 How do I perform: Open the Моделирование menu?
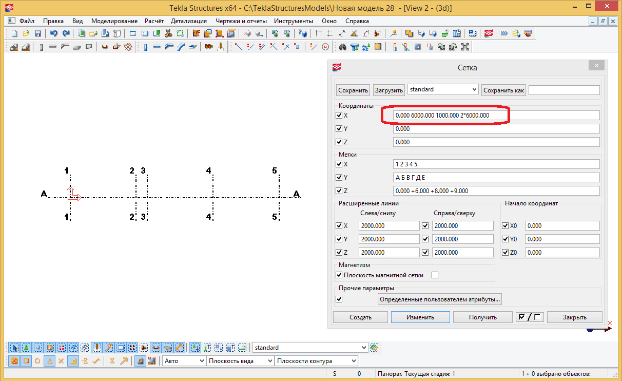pos(114,21)
